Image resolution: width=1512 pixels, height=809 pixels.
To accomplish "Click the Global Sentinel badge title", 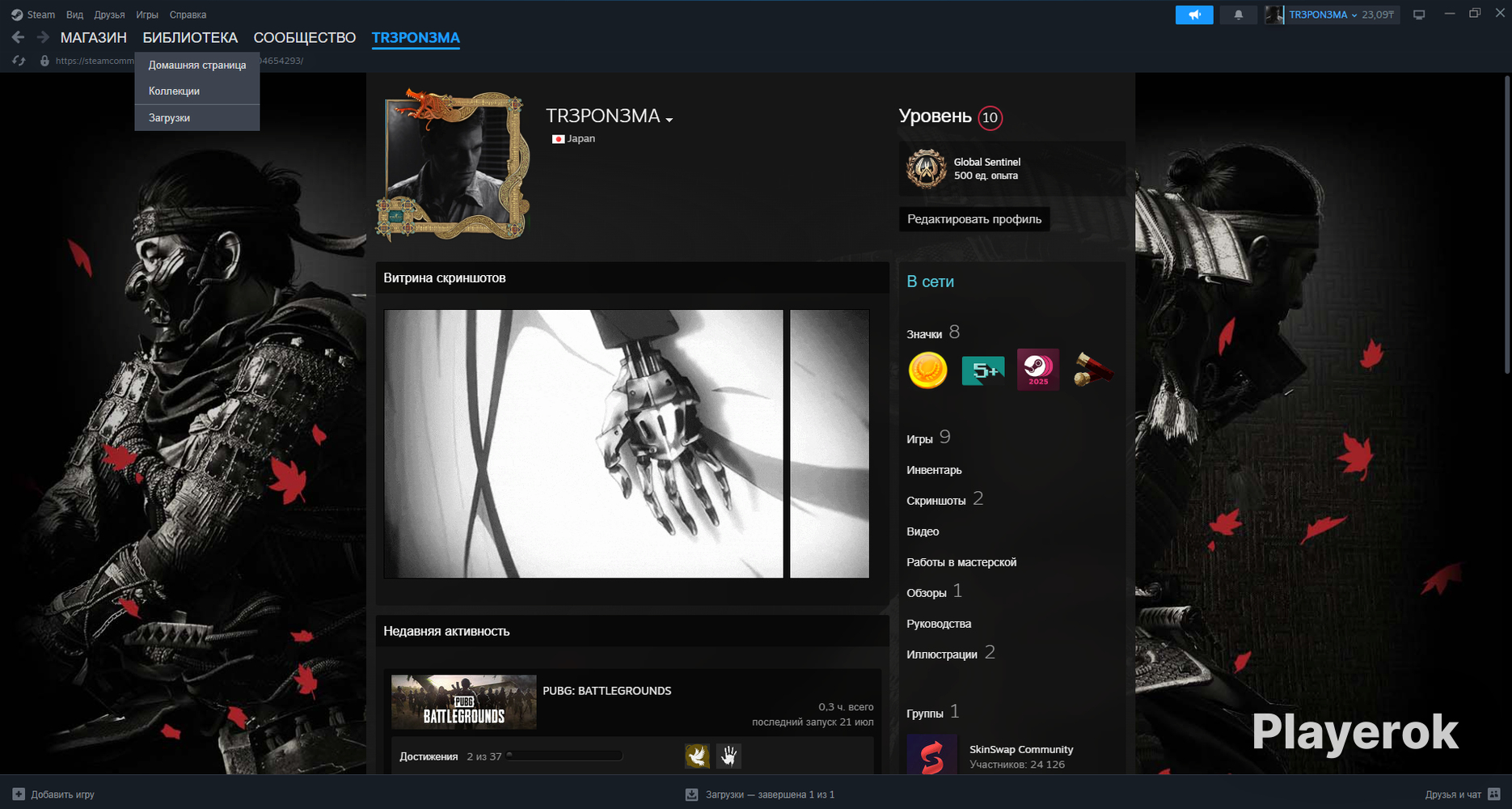I will pyautogui.click(x=986, y=163).
